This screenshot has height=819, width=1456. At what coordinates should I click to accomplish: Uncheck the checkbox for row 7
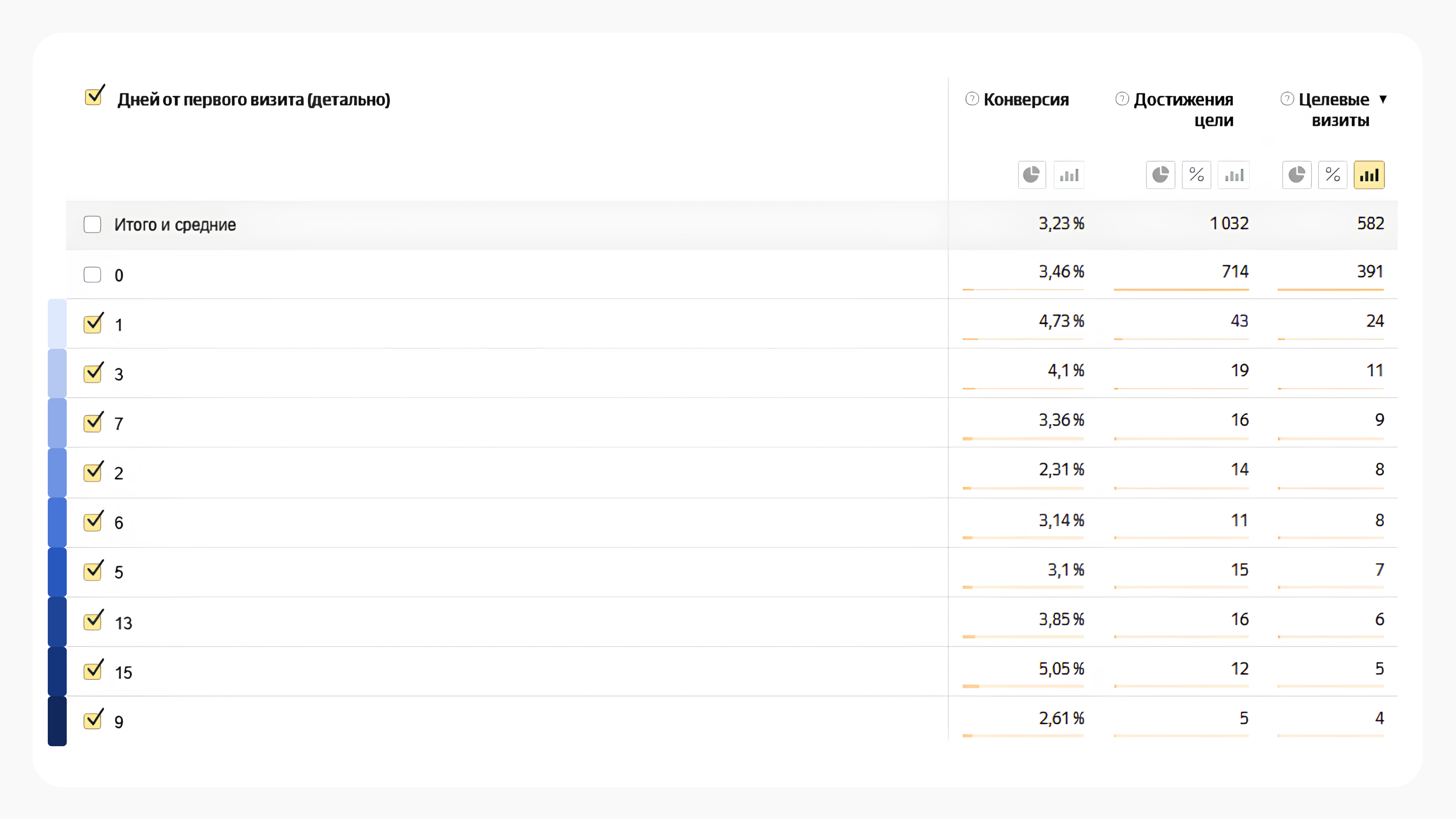coord(93,422)
